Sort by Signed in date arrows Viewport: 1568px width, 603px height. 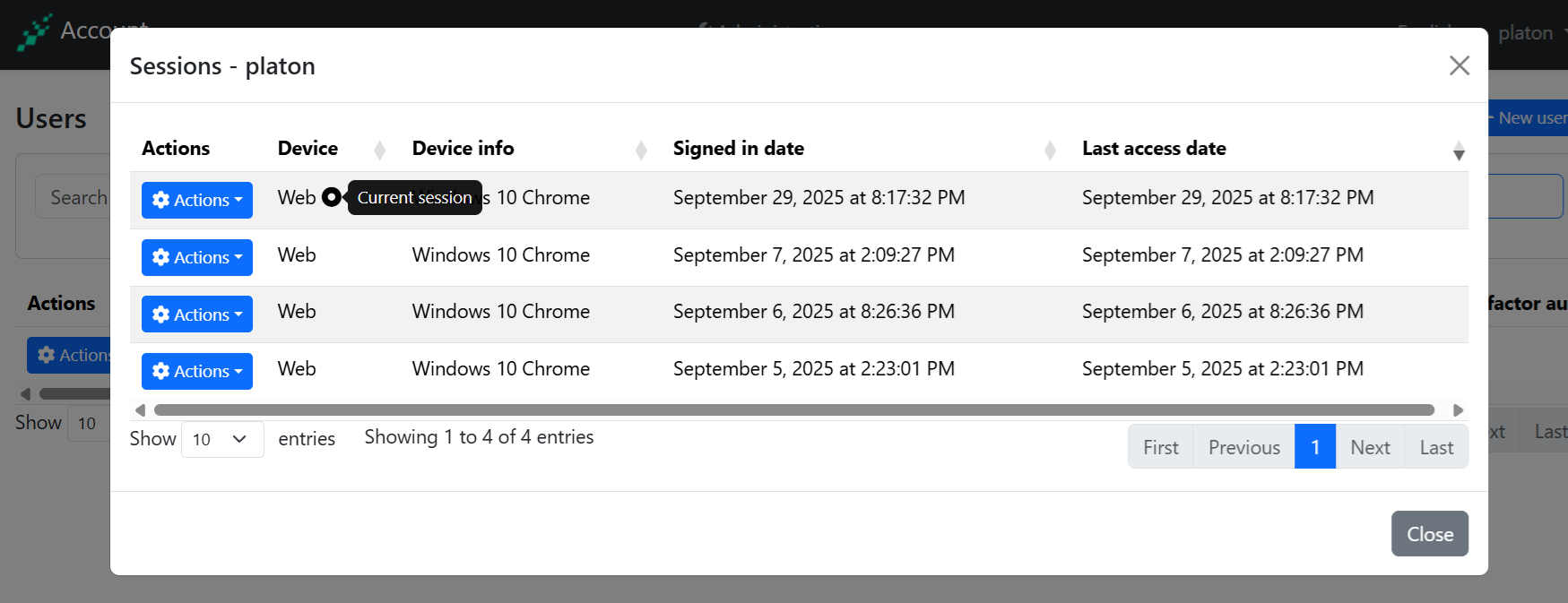[x=1050, y=150]
